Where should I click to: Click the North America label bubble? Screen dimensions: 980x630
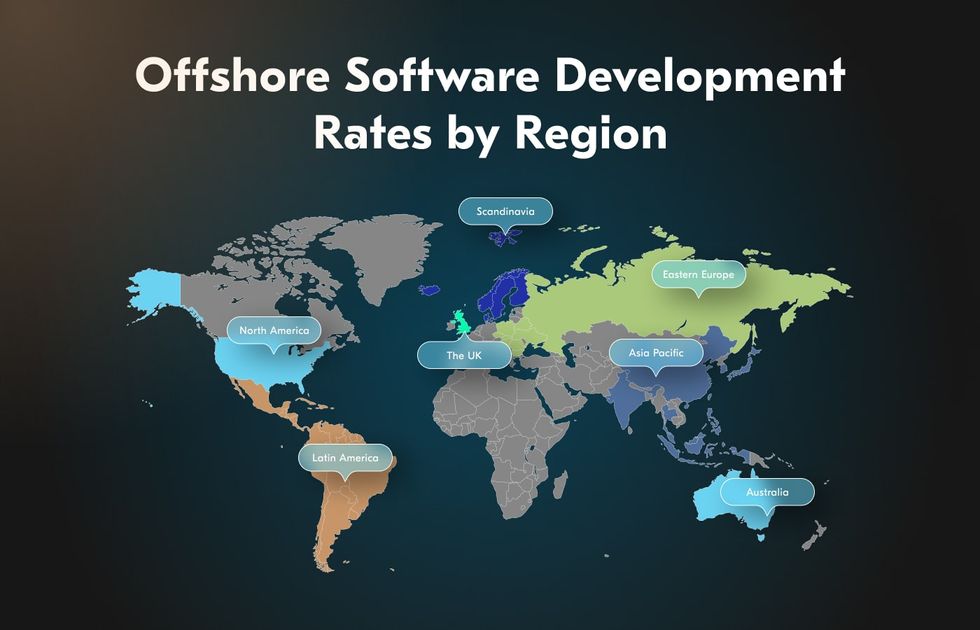tap(274, 330)
